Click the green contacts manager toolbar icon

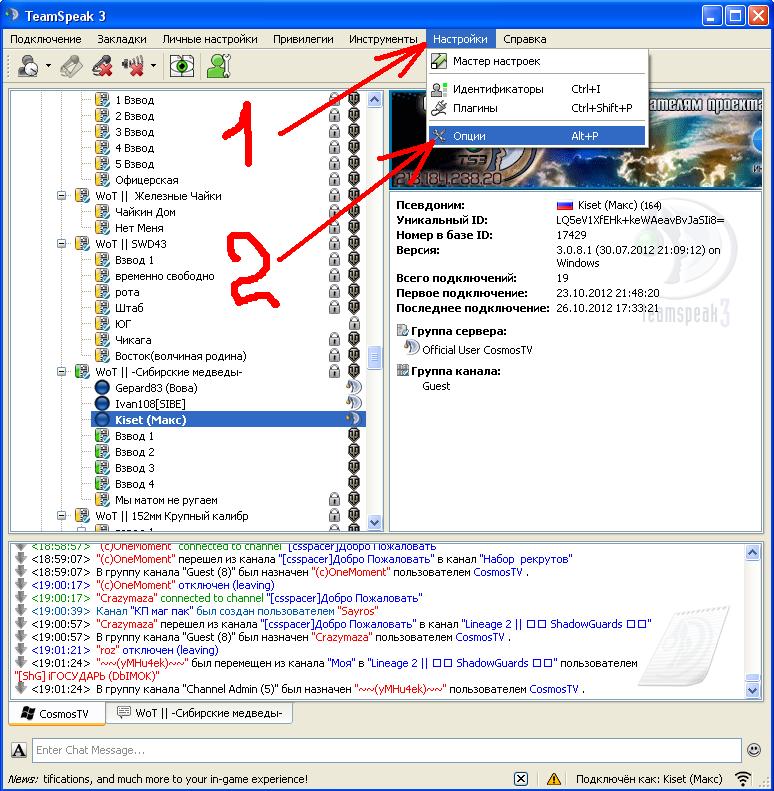(219, 66)
